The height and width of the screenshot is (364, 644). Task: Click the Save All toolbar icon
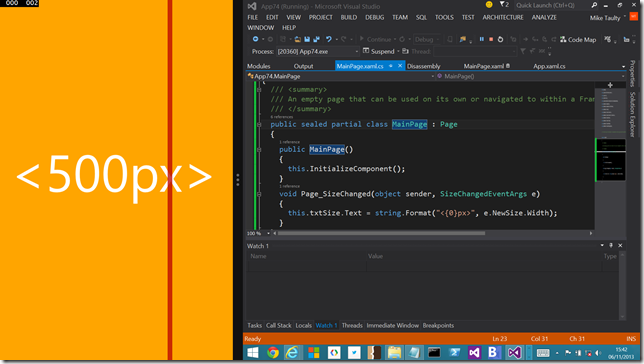point(316,39)
